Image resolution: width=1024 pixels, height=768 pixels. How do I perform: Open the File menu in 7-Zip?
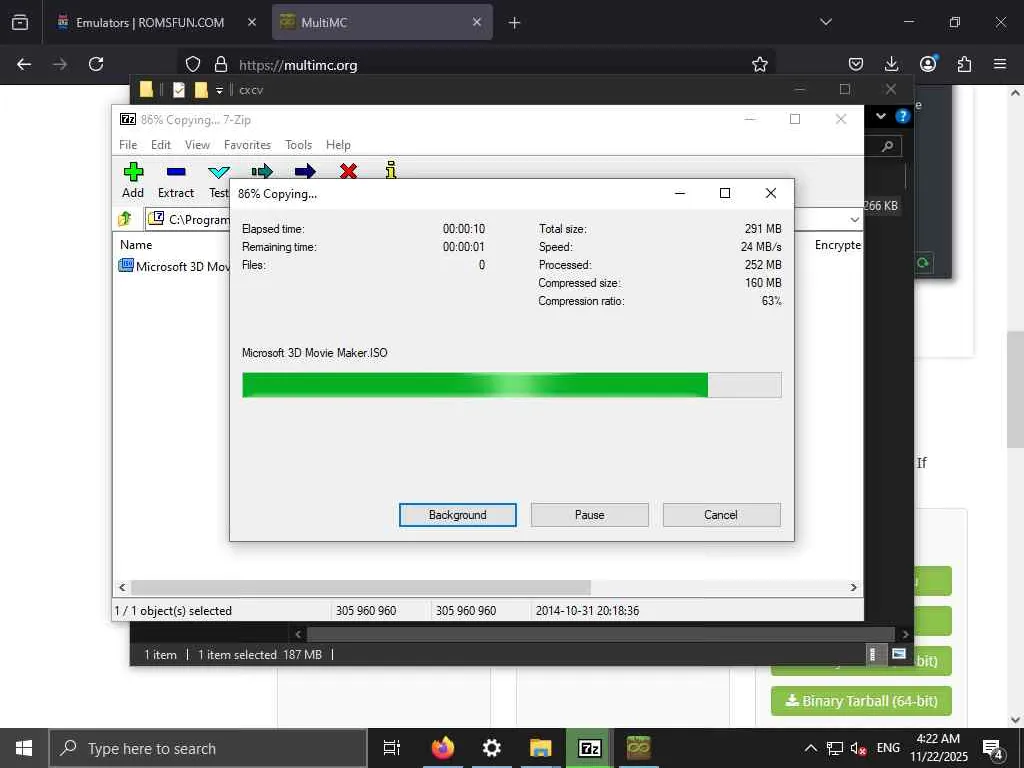tap(128, 145)
